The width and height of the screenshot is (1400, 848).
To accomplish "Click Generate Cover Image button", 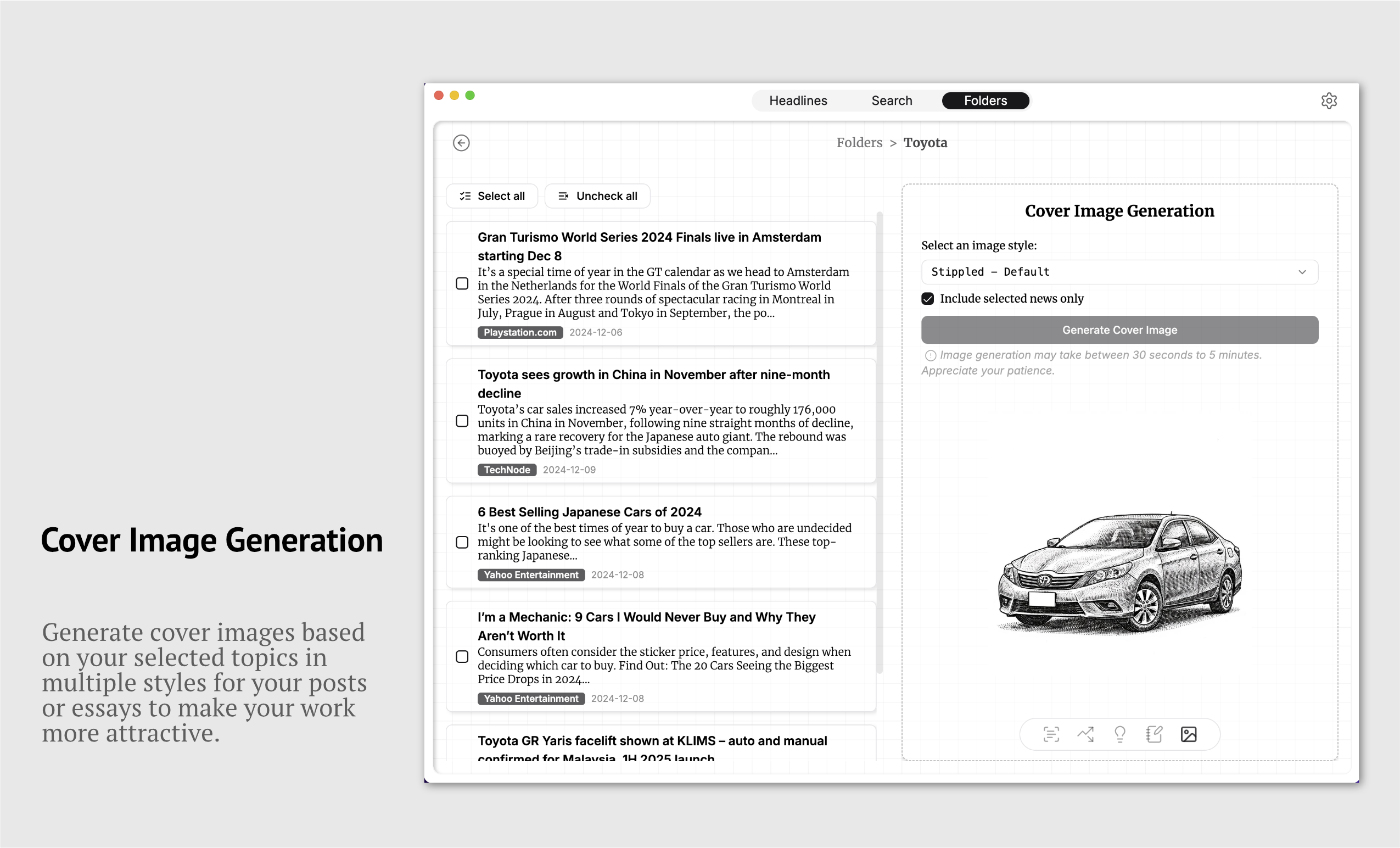I will click(1119, 330).
